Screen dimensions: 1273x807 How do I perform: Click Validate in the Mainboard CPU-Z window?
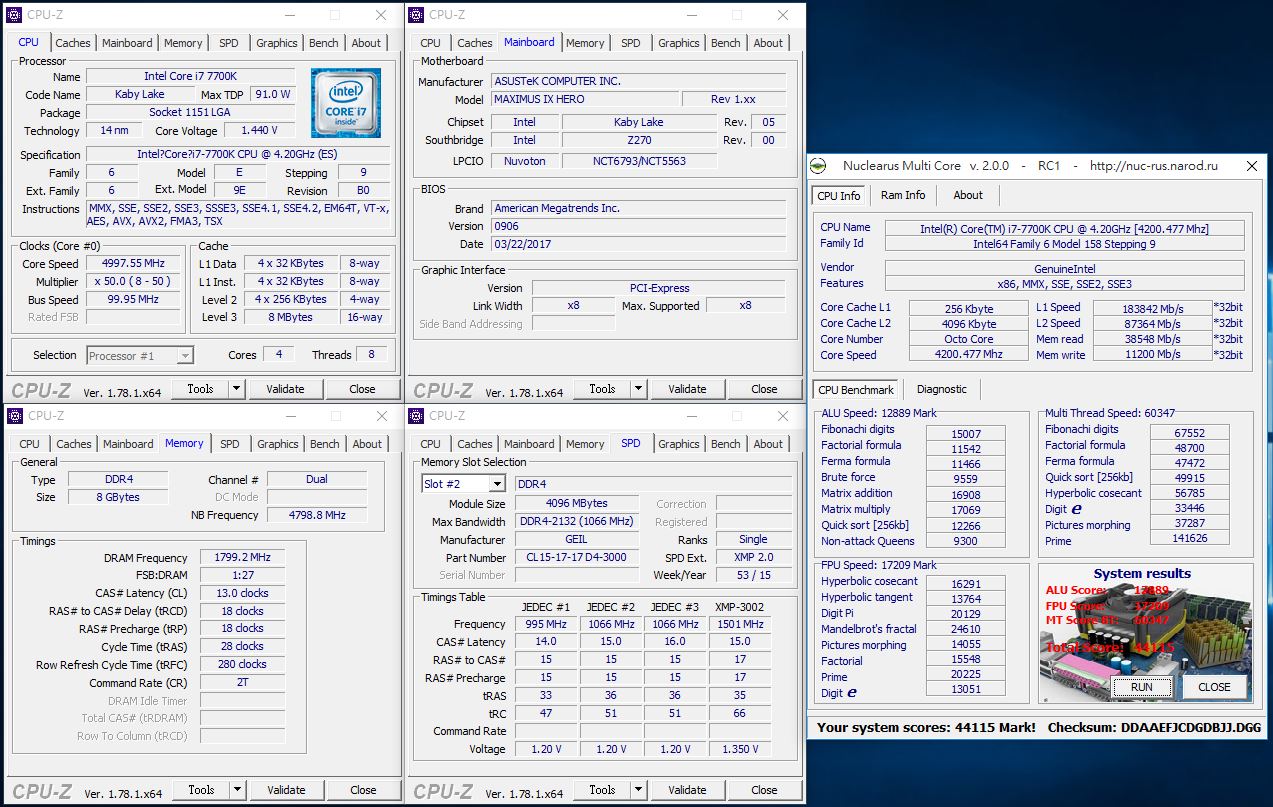(x=687, y=389)
